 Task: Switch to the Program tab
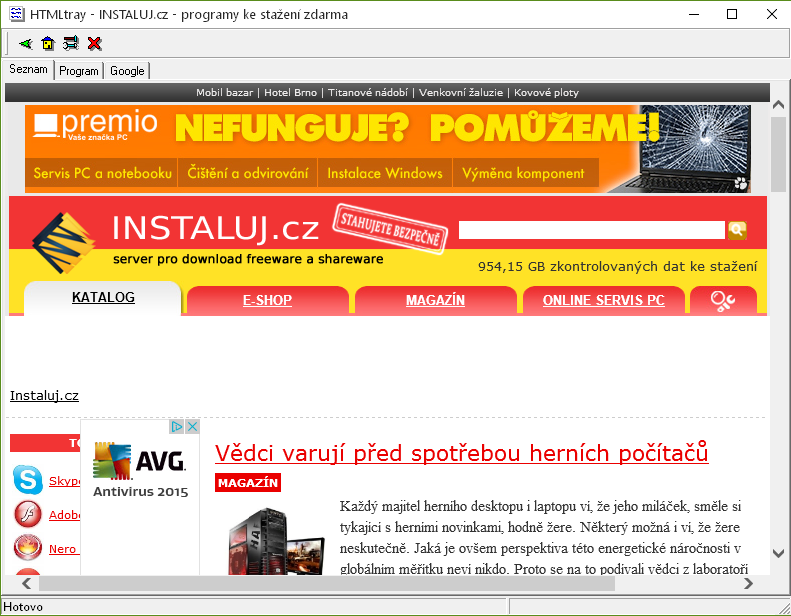79,71
